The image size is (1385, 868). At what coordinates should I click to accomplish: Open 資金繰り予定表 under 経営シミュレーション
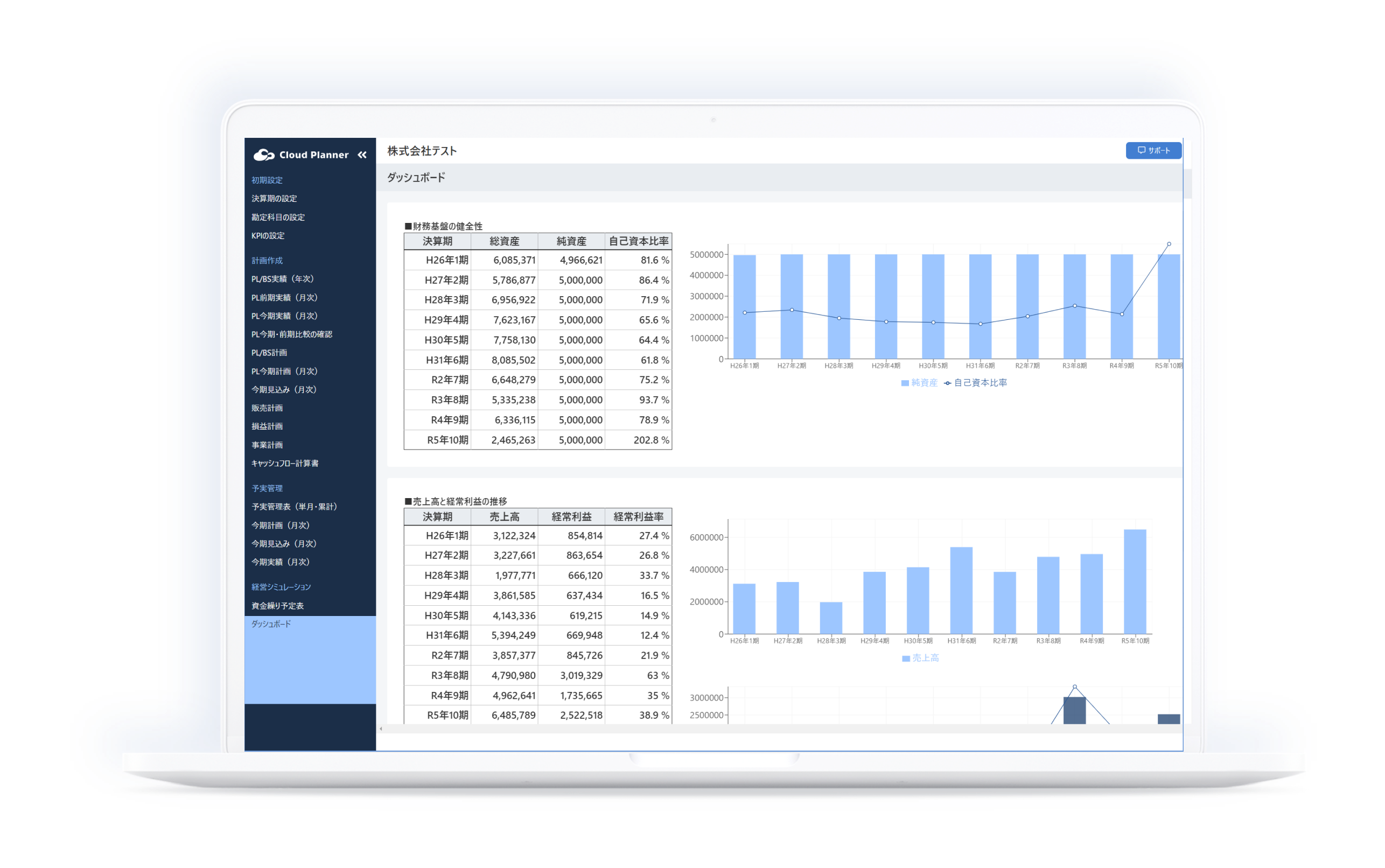277,605
